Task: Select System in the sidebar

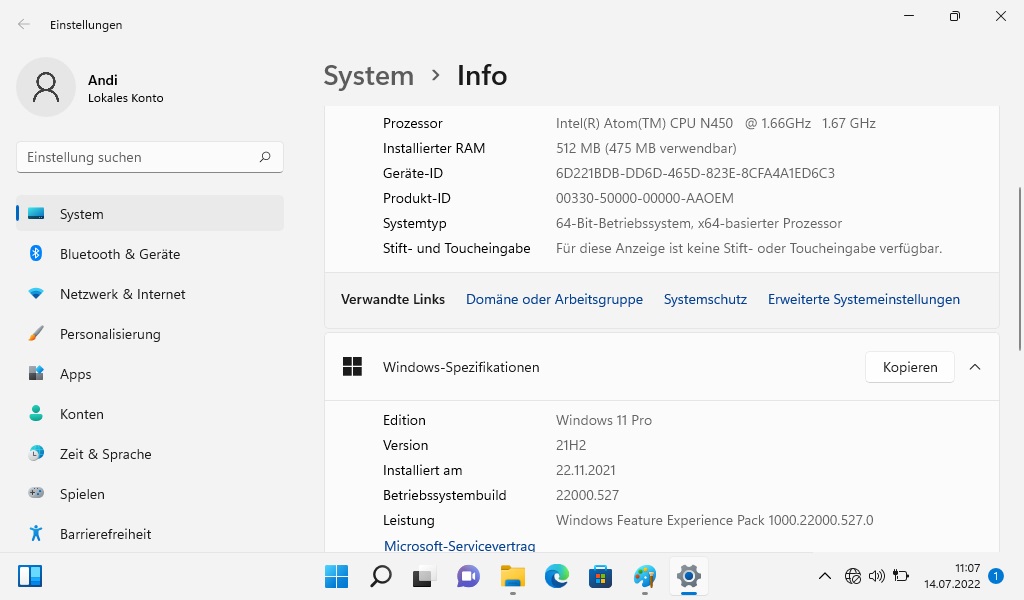Action: (150, 214)
